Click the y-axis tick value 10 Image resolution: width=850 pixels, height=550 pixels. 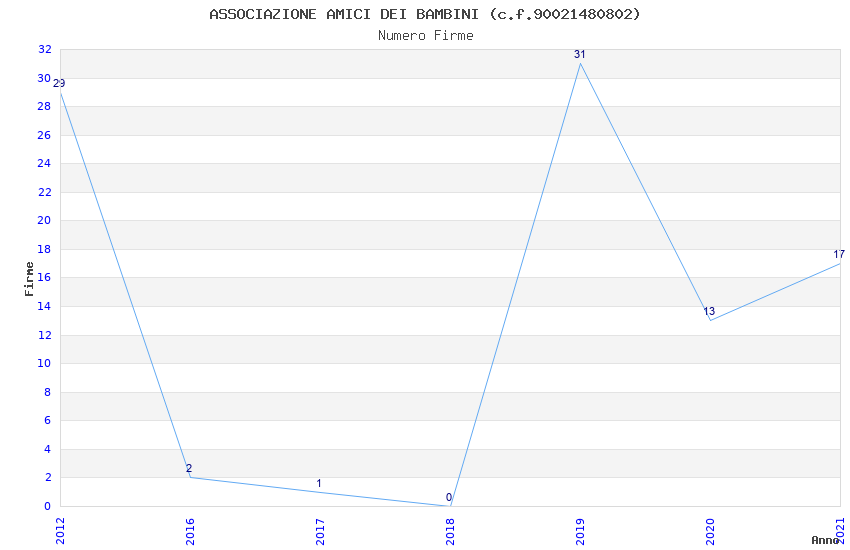(x=44, y=363)
